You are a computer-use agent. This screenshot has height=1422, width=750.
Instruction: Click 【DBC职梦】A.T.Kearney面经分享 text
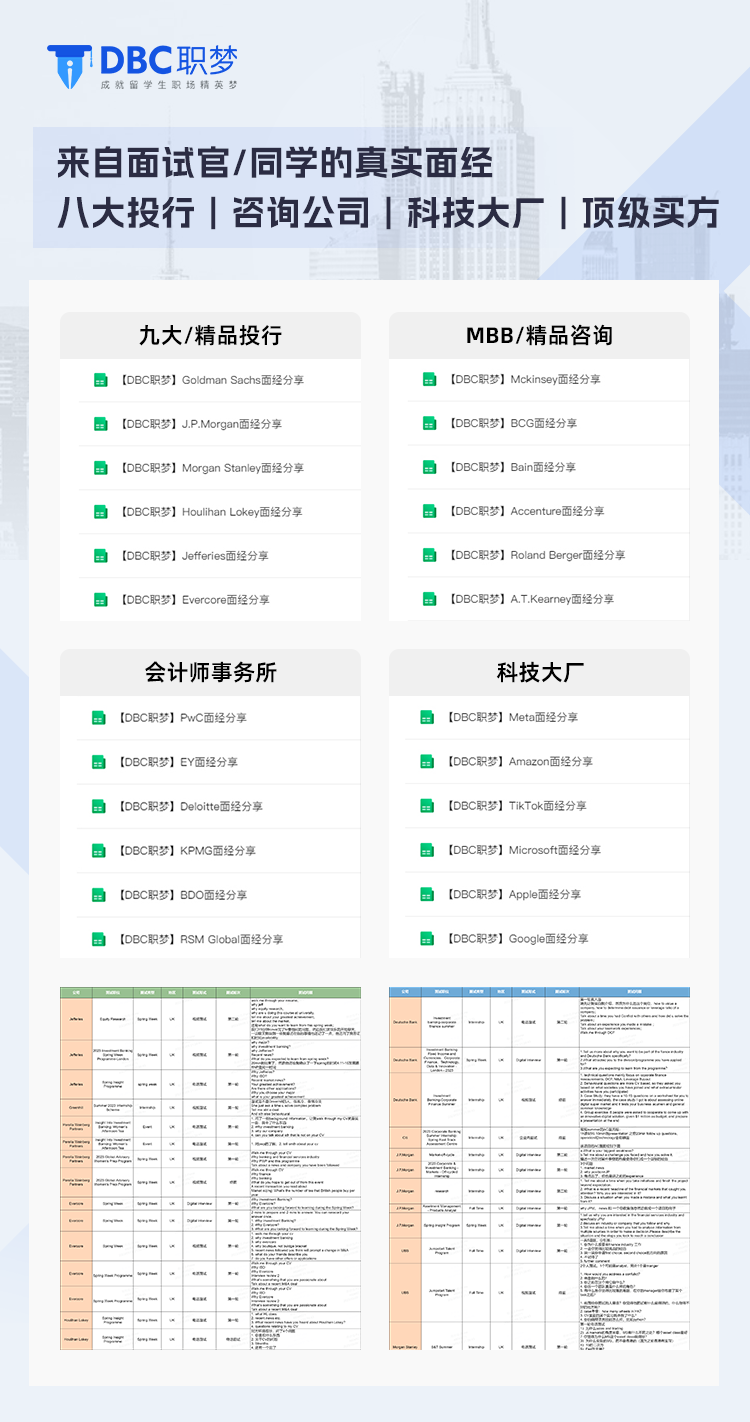tap(529, 599)
